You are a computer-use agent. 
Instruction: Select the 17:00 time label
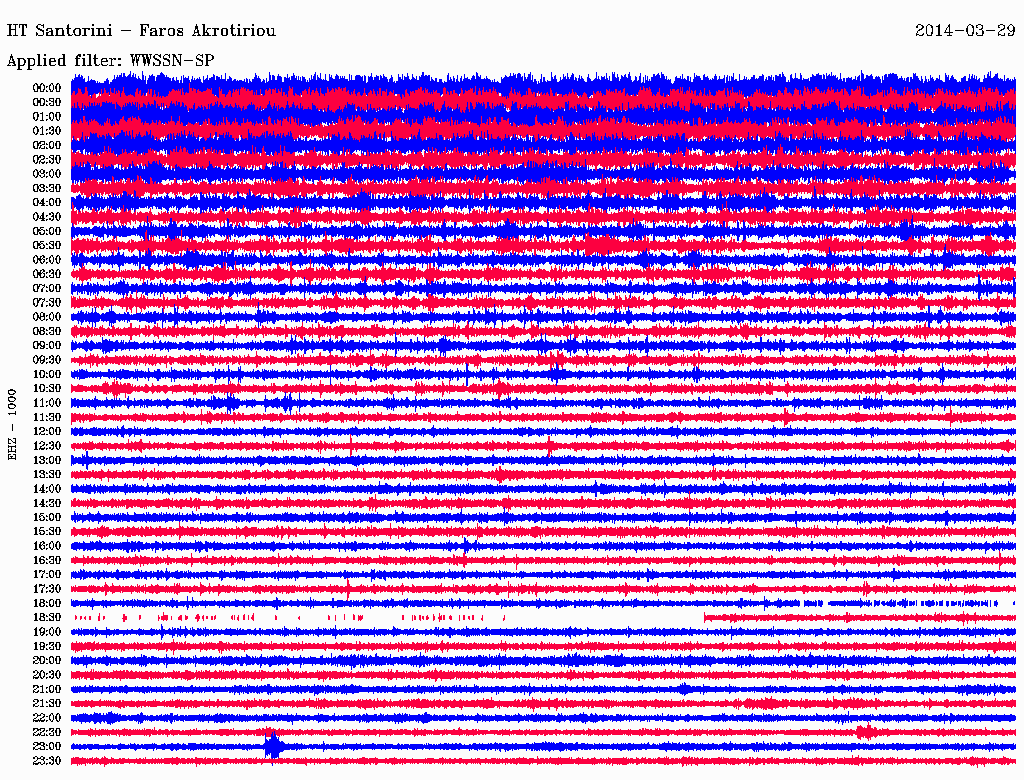(46, 574)
